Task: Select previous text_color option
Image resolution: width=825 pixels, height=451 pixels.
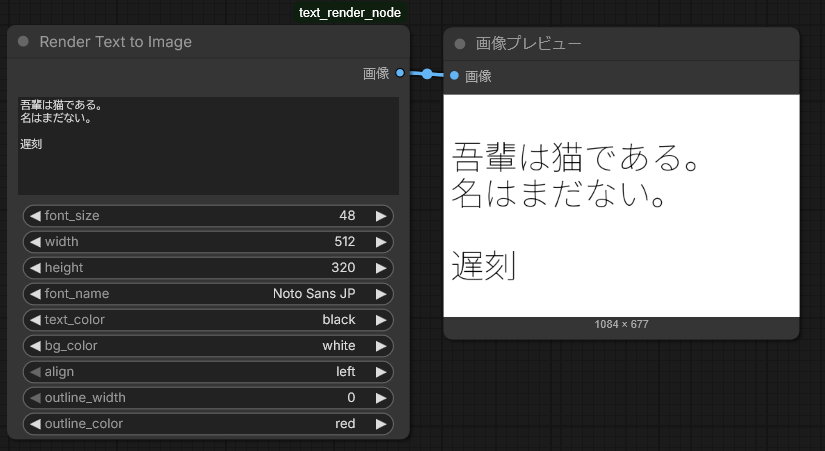Action: 35,320
